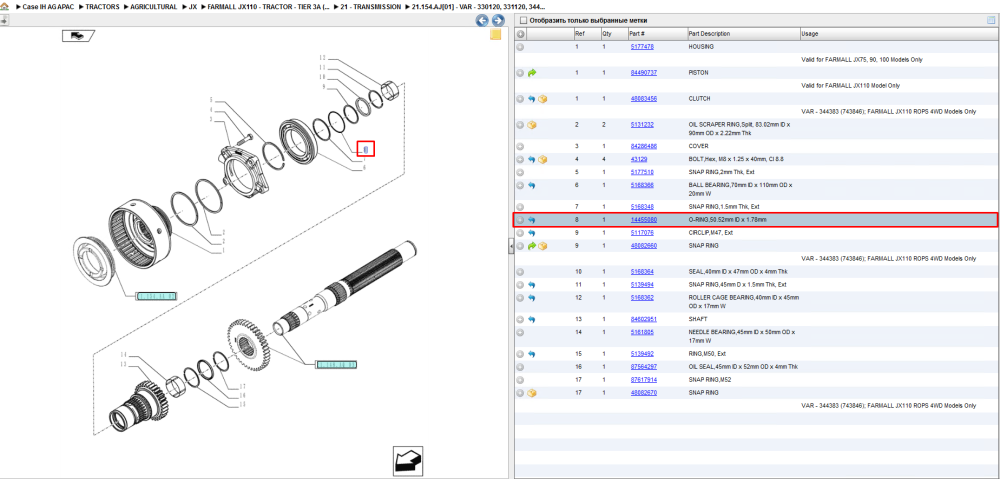The height and width of the screenshot is (479, 1000).
Task: Open part number 14455080 link
Action: tap(643, 219)
